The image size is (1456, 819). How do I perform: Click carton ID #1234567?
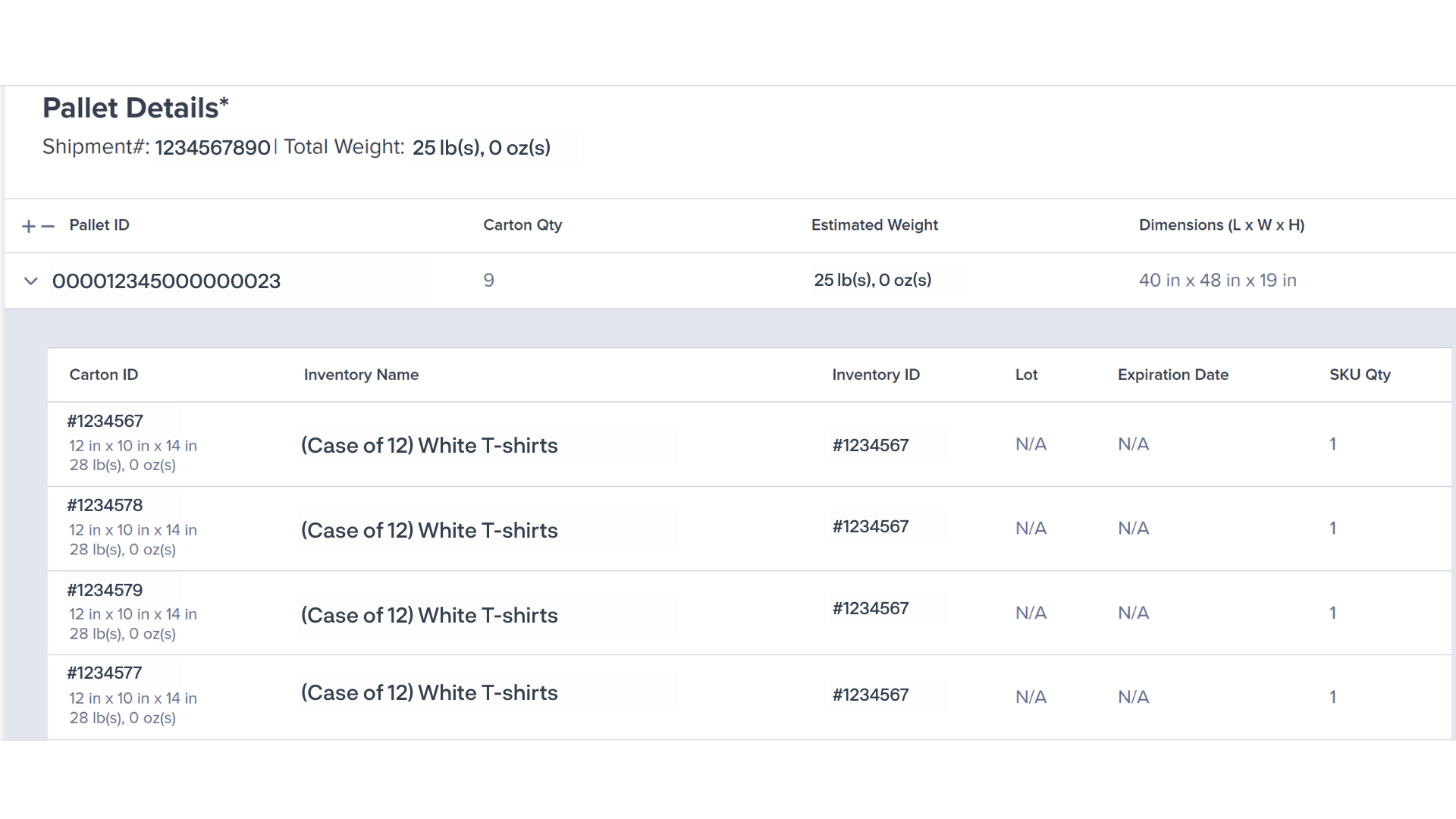click(x=105, y=421)
